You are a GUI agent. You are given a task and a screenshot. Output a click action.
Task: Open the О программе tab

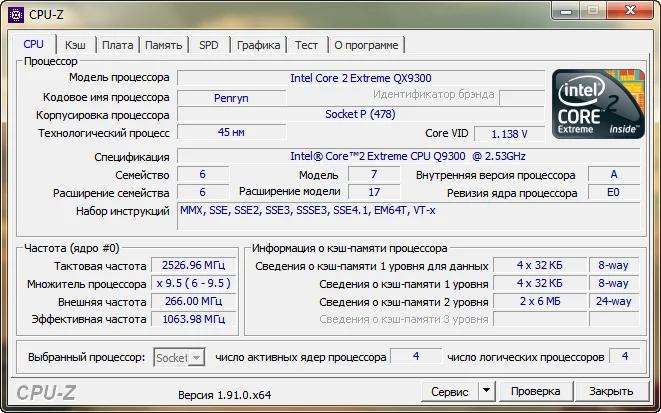(x=366, y=45)
